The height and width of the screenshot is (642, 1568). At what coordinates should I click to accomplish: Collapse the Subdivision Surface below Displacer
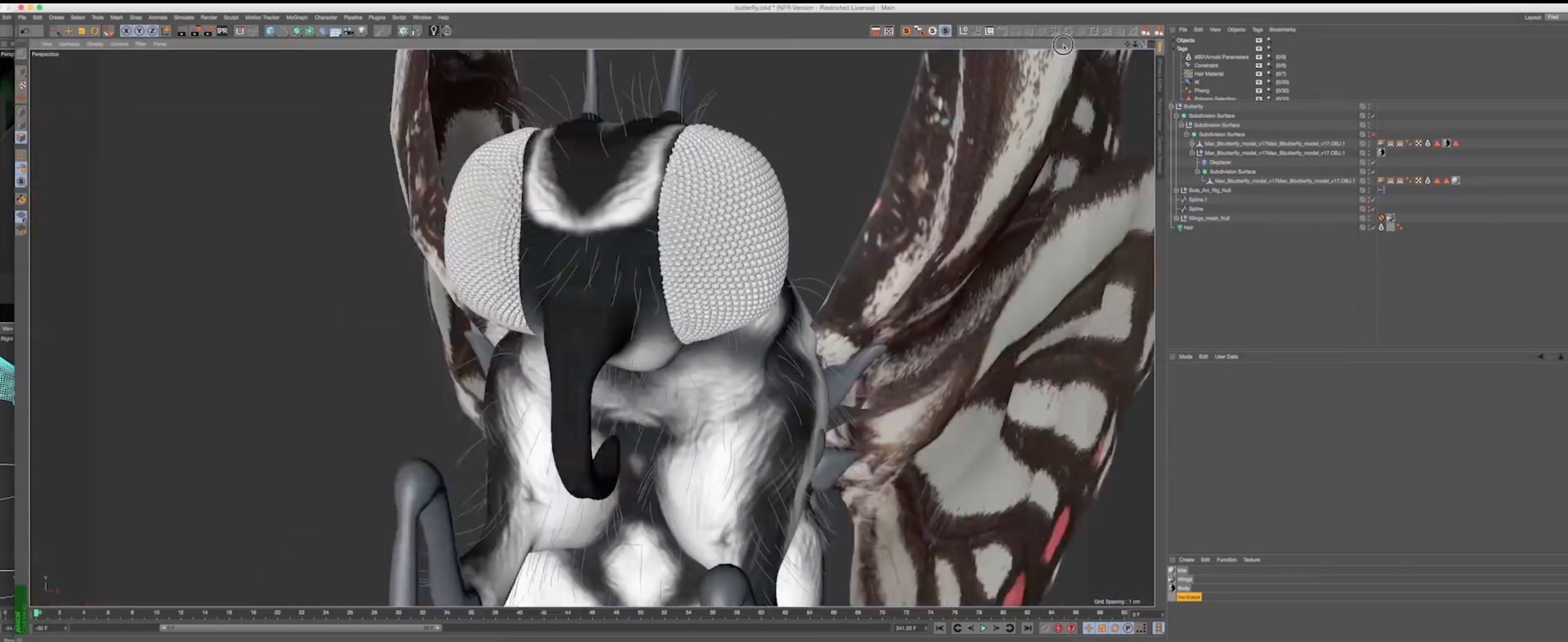(1197, 172)
